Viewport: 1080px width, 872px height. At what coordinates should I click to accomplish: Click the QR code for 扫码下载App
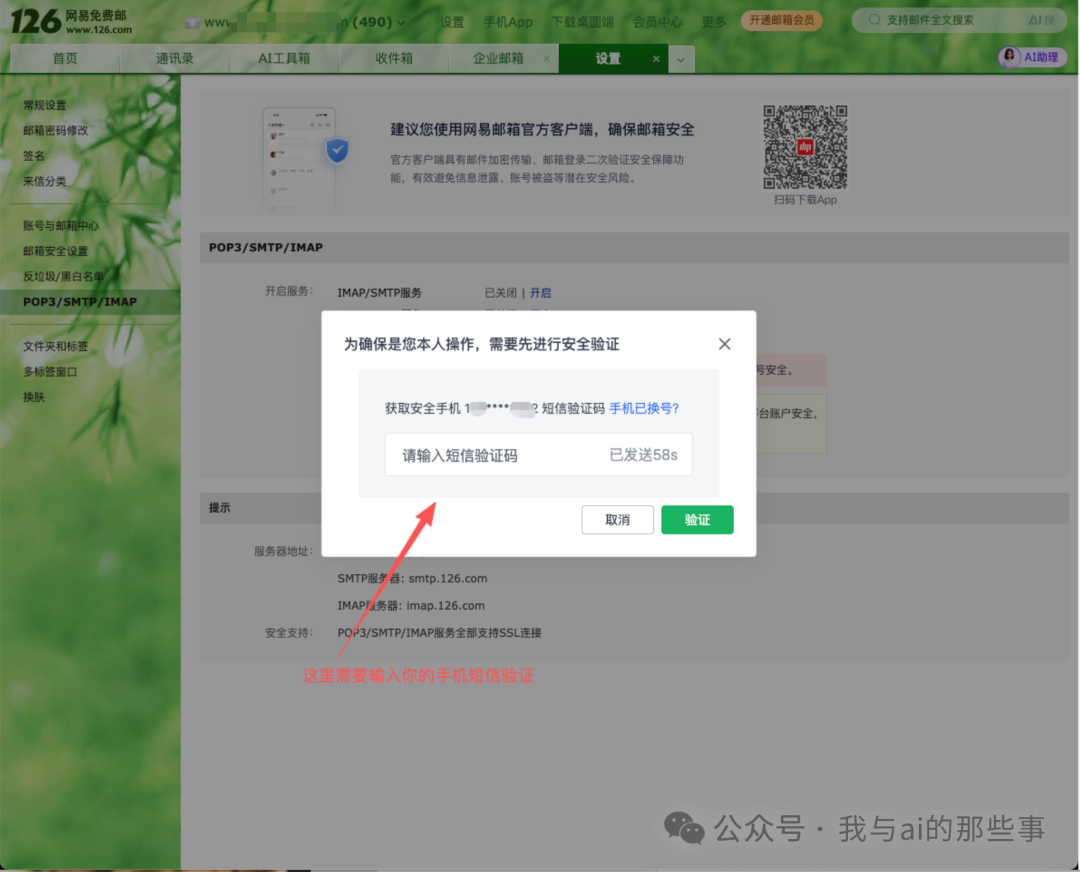tap(804, 147)
